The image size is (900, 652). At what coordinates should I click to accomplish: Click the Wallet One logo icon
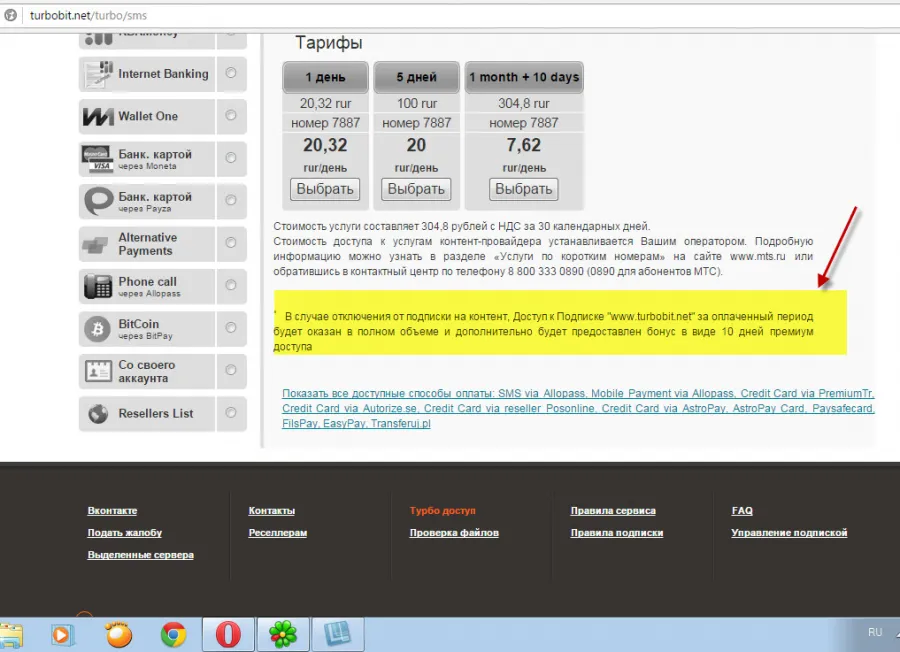pos(98,117)
